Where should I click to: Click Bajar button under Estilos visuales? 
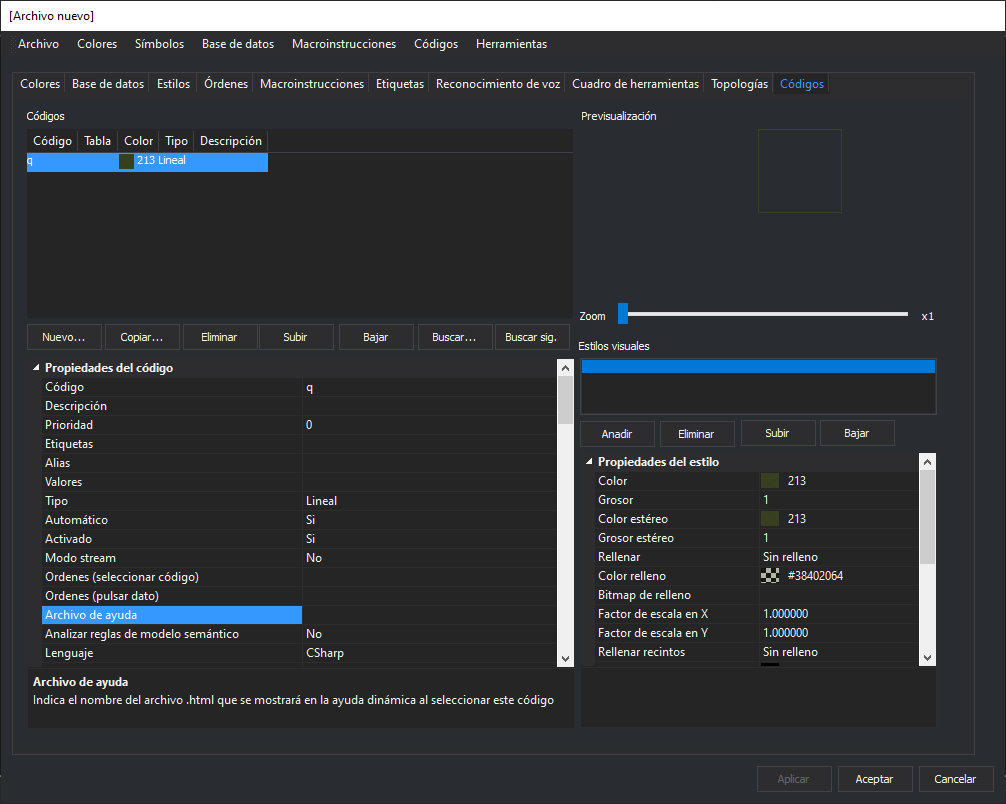857,433
